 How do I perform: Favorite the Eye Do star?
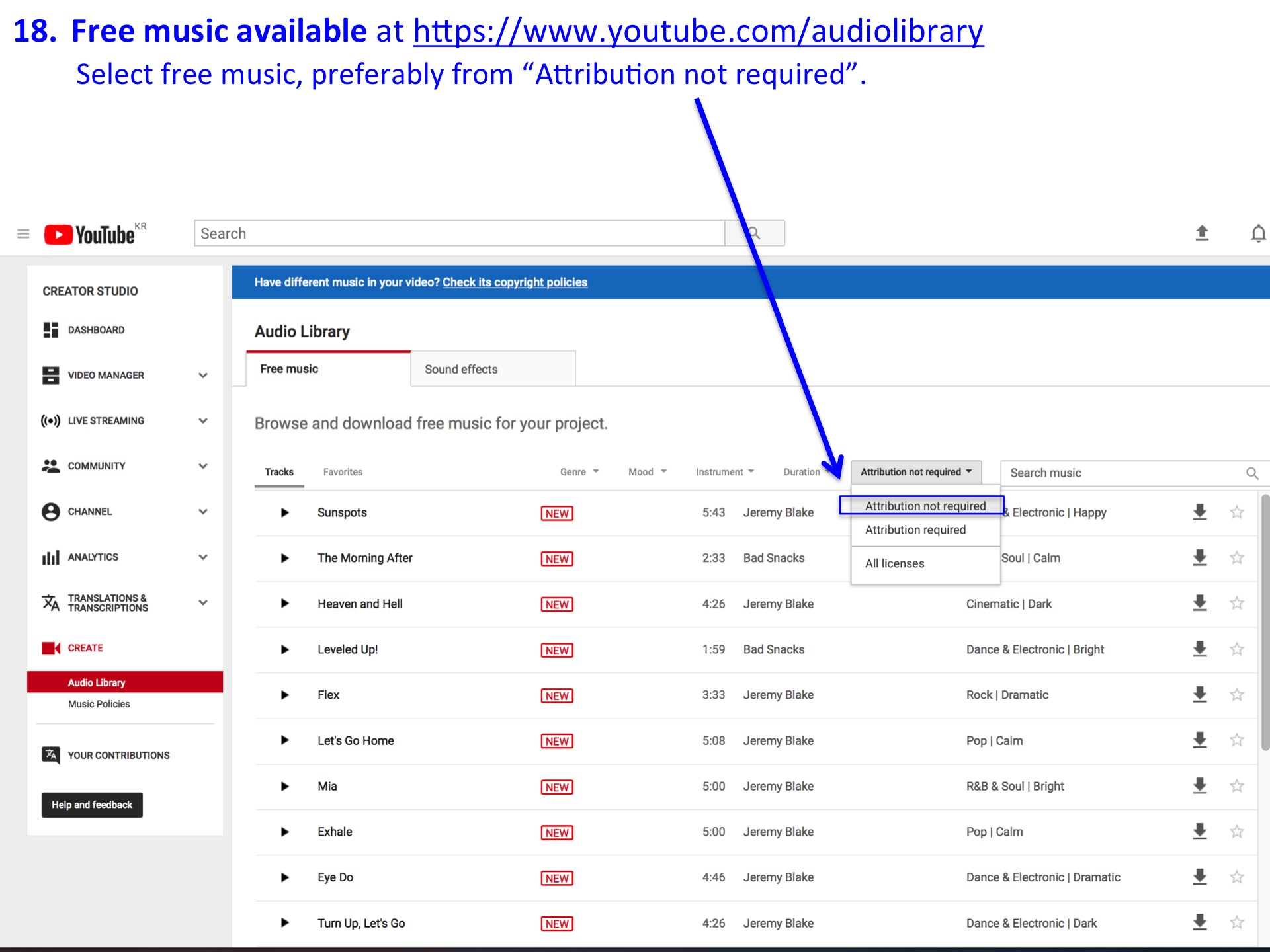(1237, 877)
